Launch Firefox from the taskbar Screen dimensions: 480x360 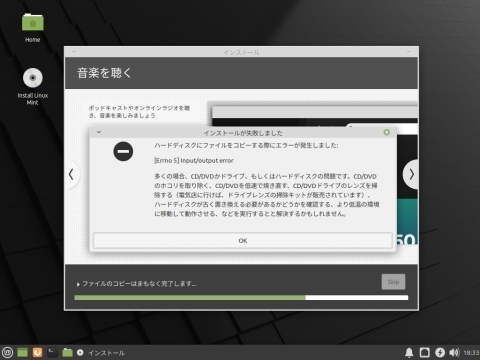coord(37,352)
